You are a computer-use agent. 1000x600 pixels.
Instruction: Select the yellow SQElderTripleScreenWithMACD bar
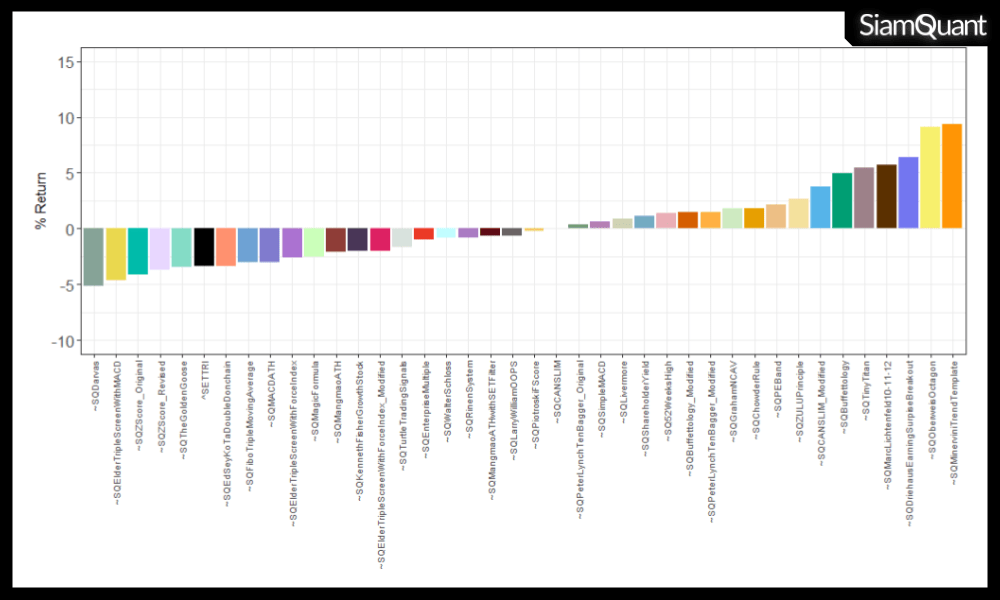tap(115, 254)
